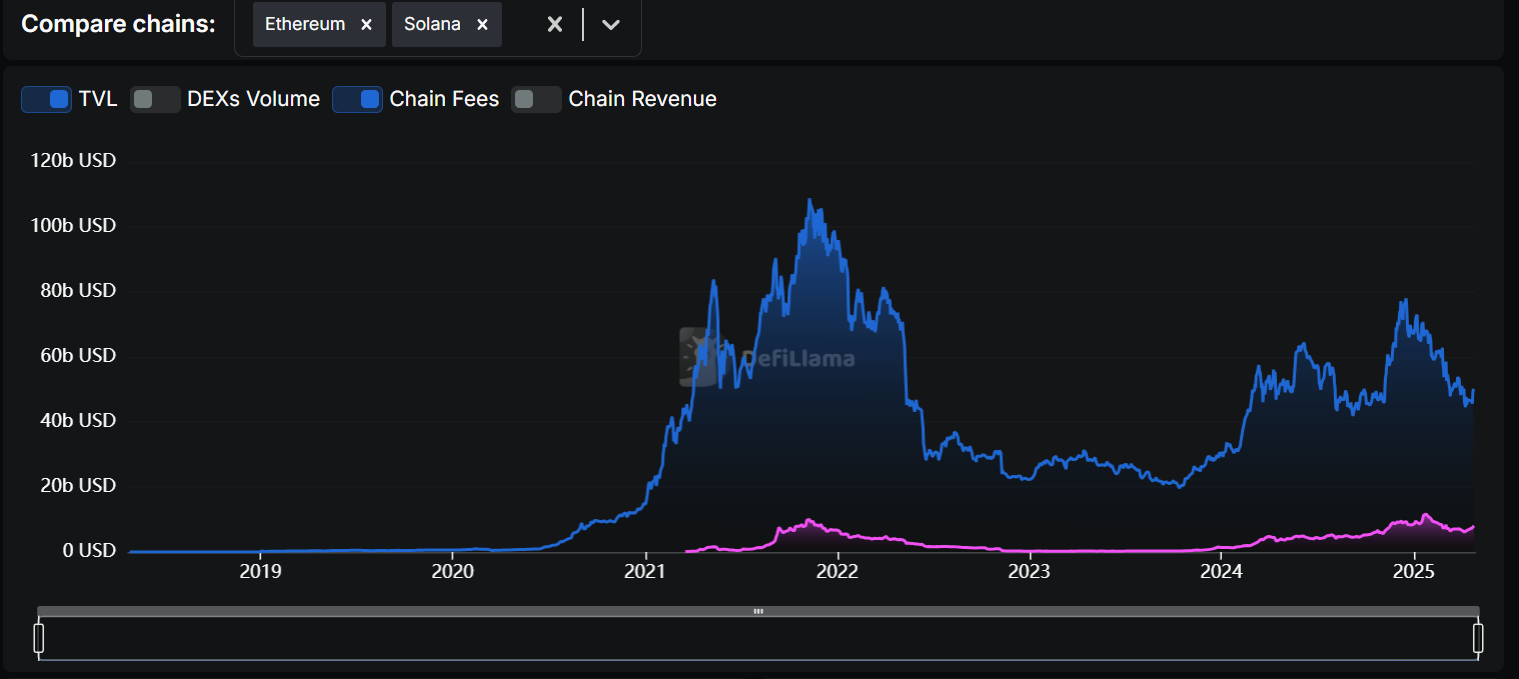Click the 2024 label on time axis
This screenshot has width=1519, height=679.
(x=1221, y=572)
